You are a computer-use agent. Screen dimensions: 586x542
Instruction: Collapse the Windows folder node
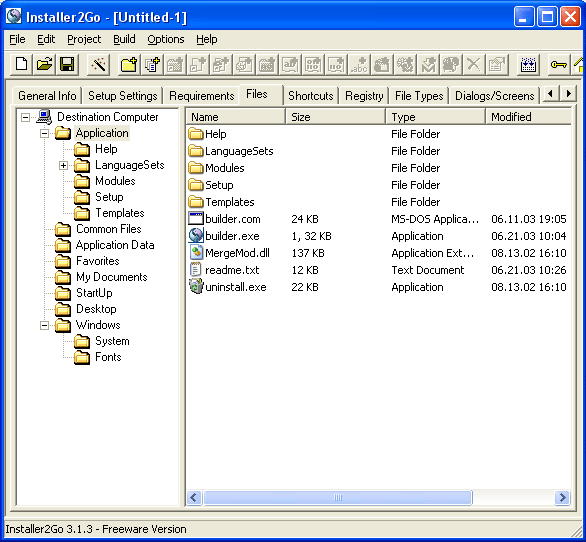(44, 326)
